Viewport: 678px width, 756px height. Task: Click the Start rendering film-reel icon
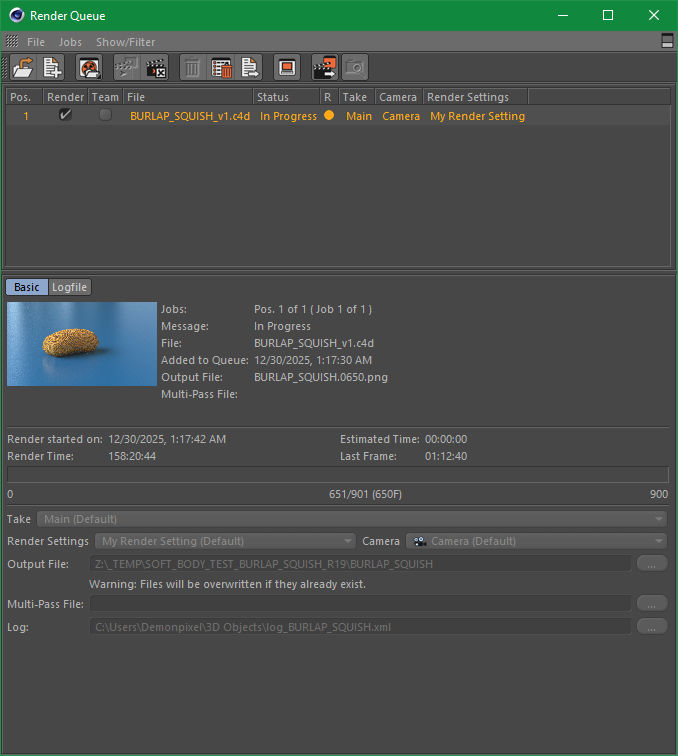(x=90, y=68)
